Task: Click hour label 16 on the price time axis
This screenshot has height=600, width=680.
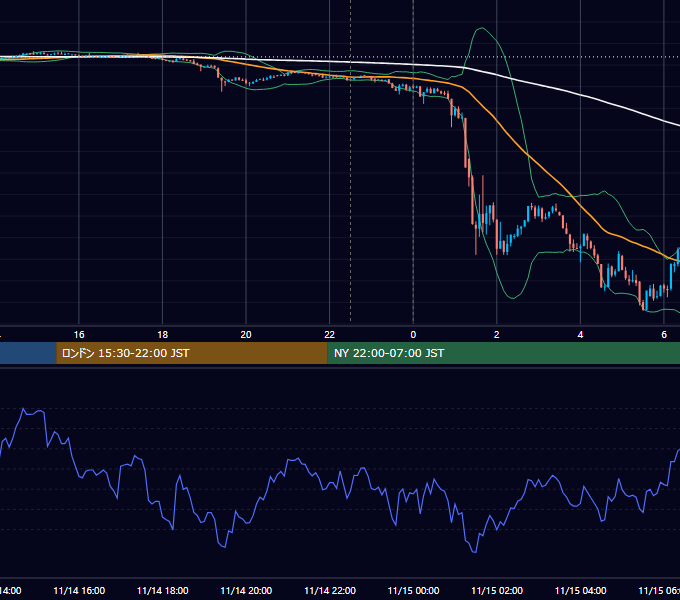Action: point(79,335)
